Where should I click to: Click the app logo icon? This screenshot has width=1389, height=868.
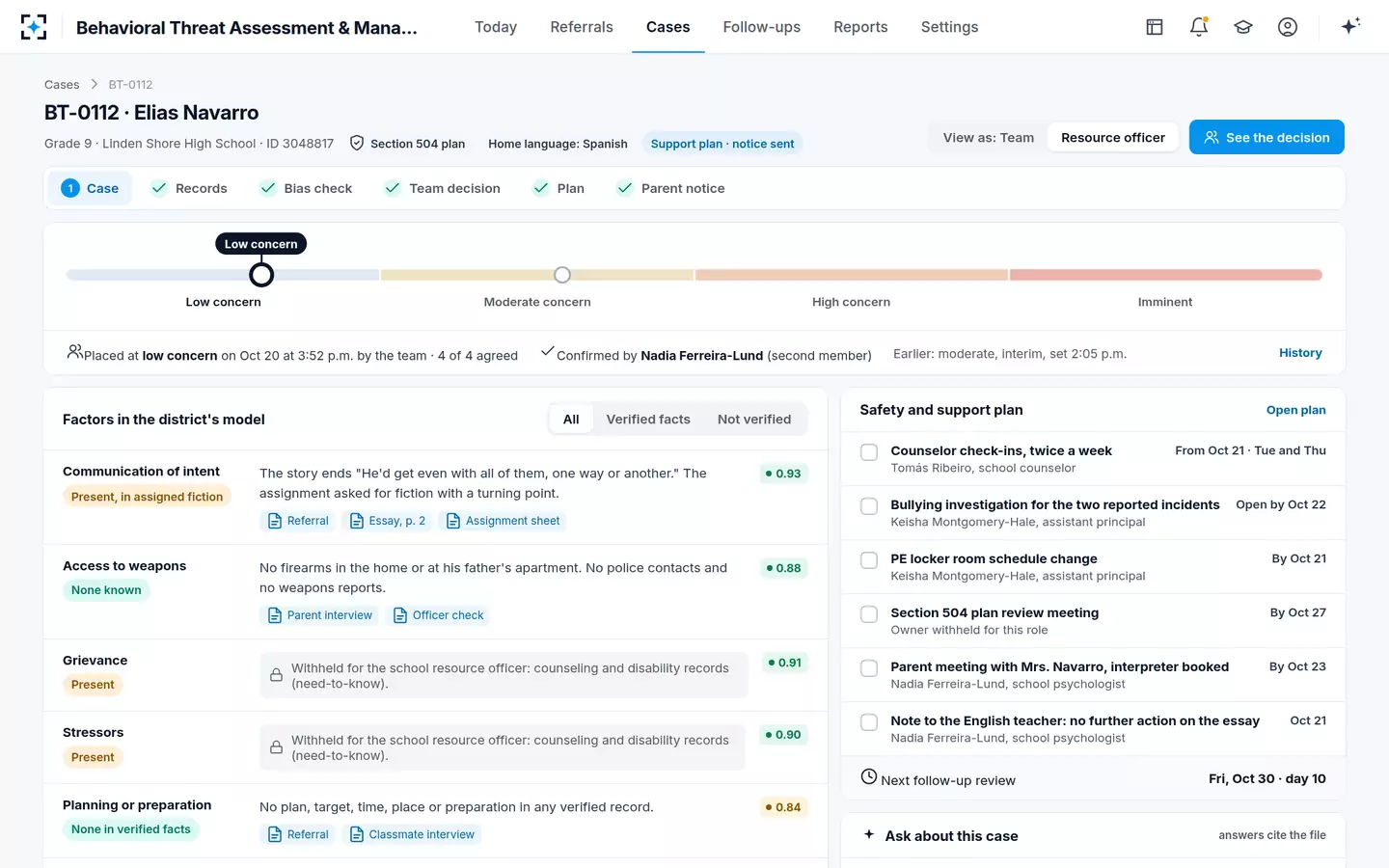pos(34,27)
